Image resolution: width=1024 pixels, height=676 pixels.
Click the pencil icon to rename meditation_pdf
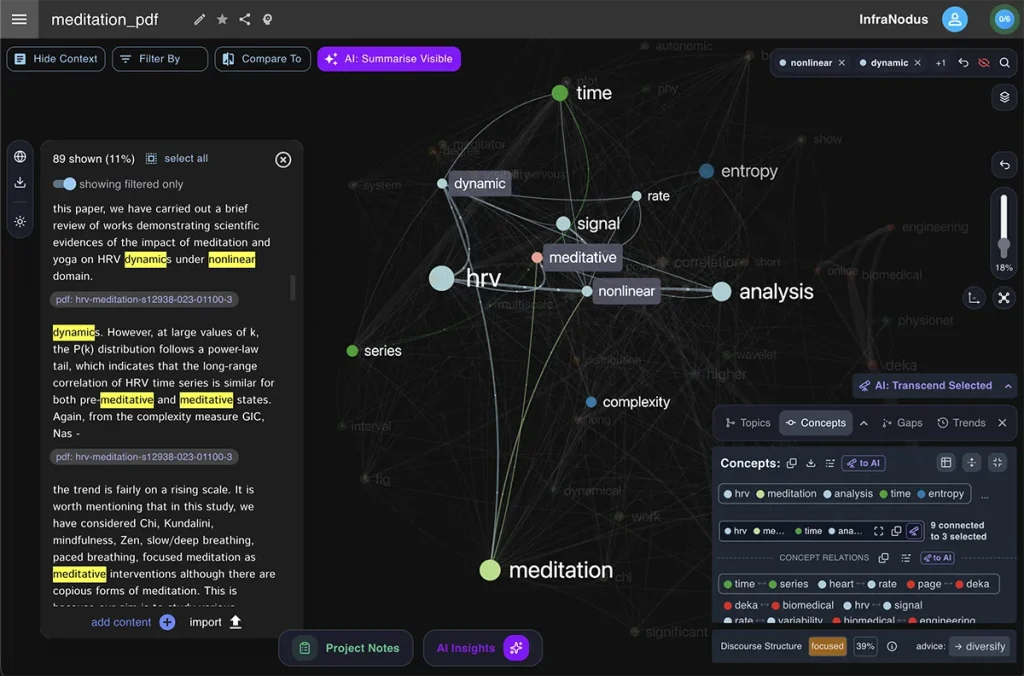[199, 20]
